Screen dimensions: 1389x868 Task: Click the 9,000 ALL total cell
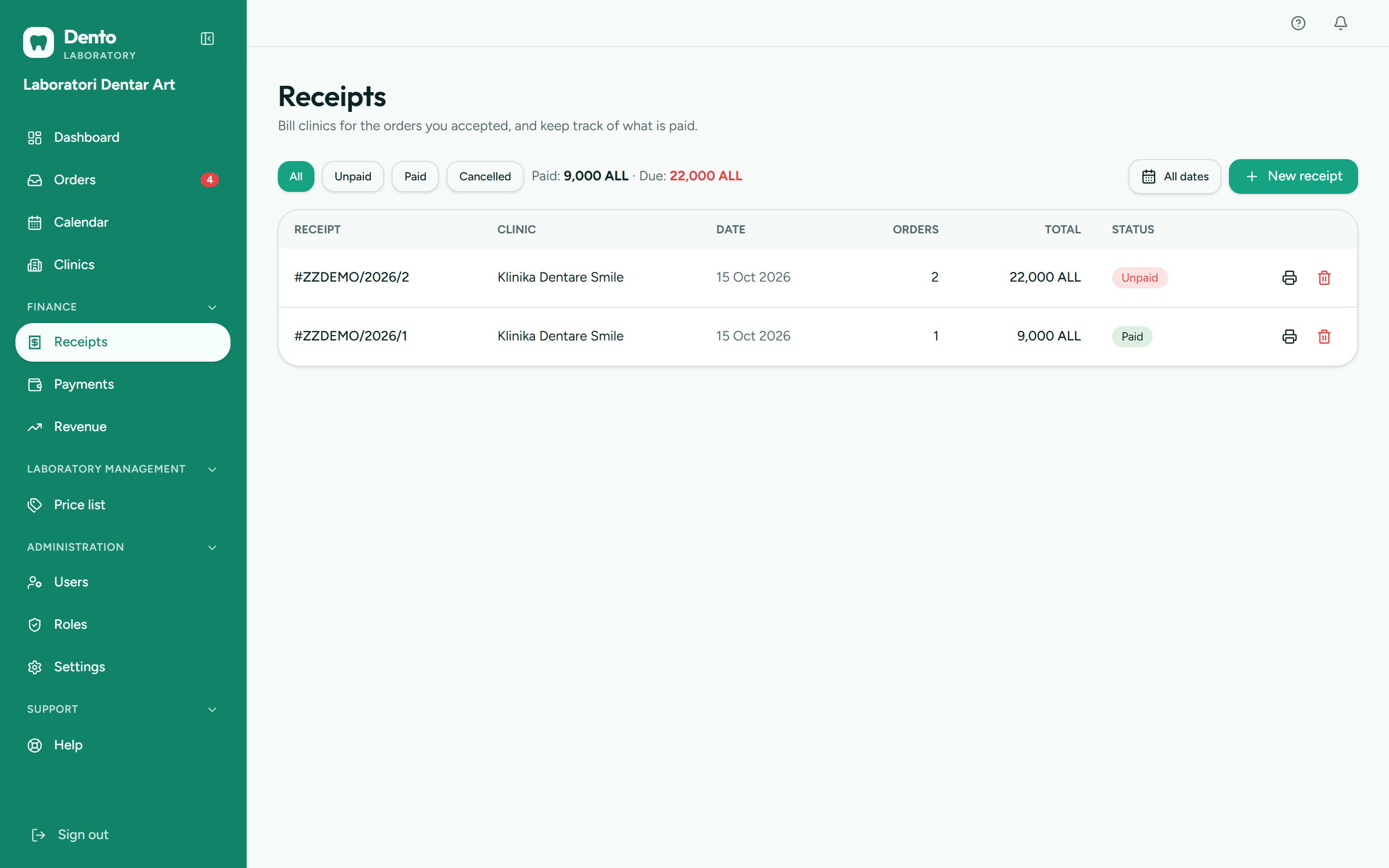click(1049, 336)
